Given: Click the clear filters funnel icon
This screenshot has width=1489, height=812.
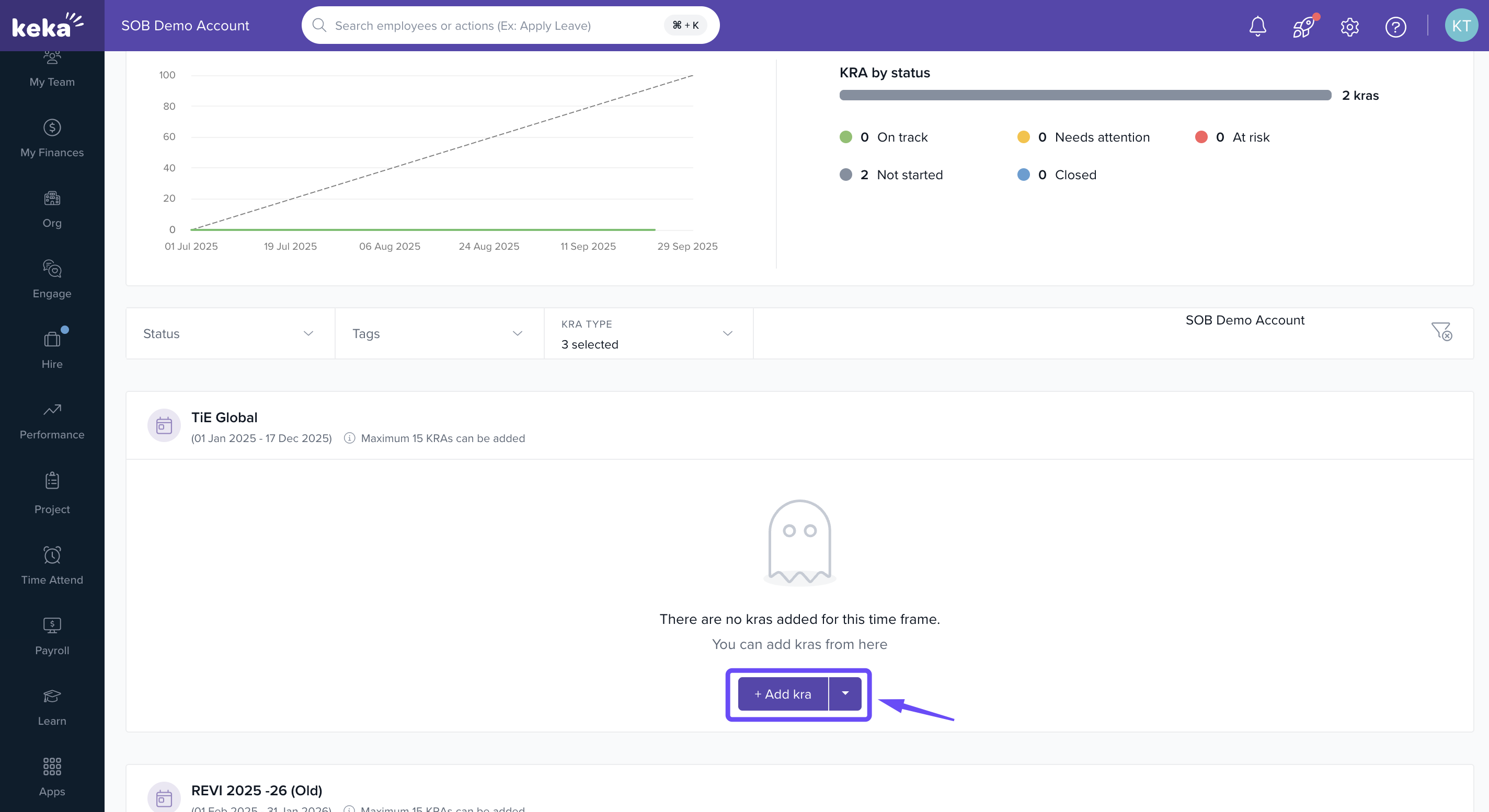Looking at the screenshot, I should click(1441, 331).
